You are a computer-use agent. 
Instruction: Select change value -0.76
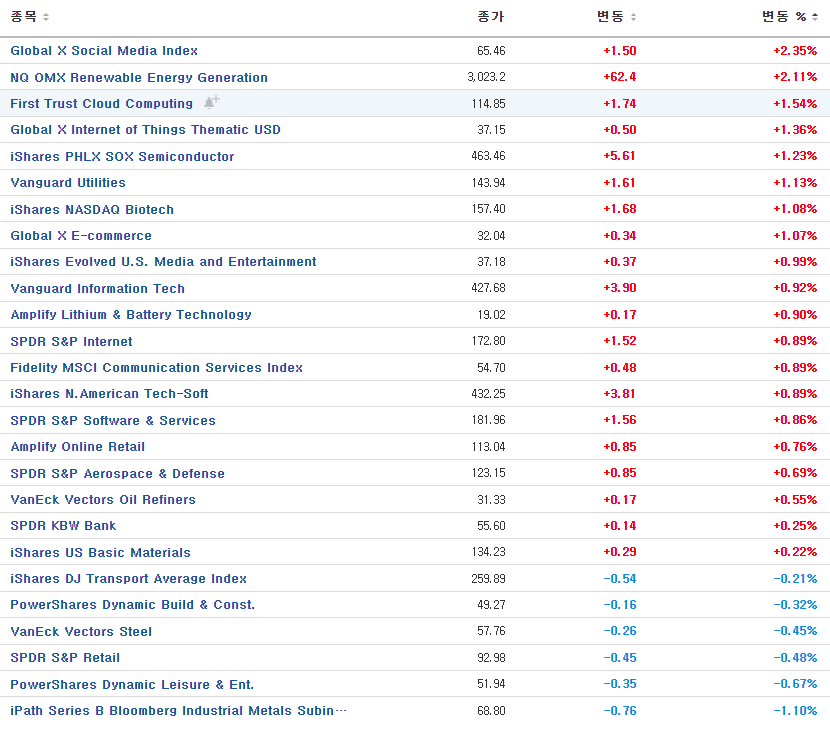pyautogui.click(x=620, y=710)
